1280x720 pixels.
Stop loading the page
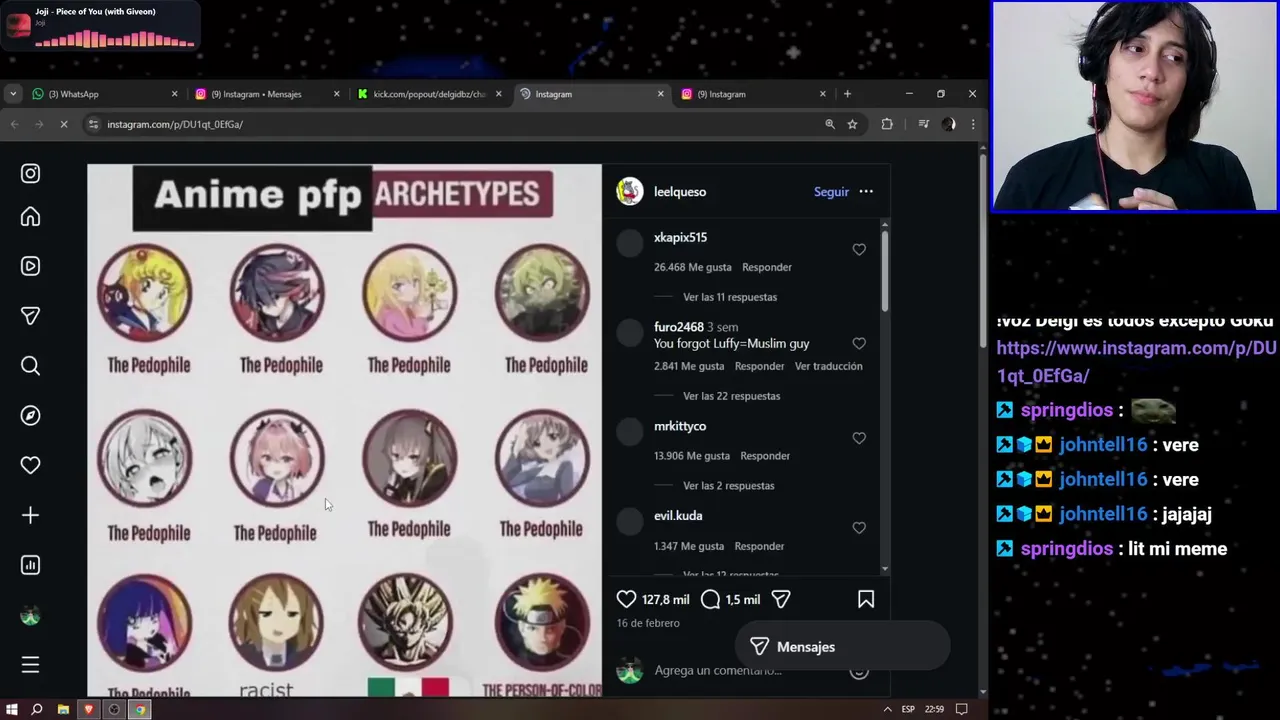63,124
